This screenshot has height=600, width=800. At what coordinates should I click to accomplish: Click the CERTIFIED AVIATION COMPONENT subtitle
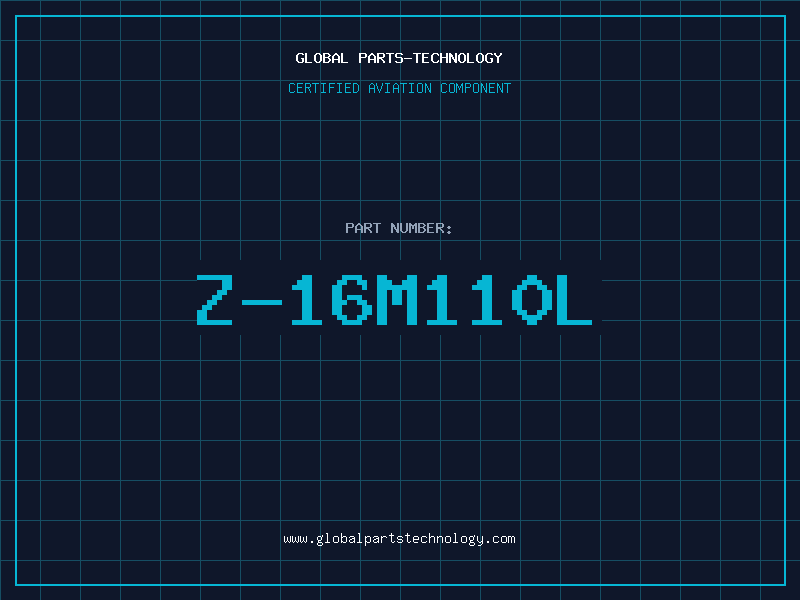pyautogui.click(x=399, y=88)
